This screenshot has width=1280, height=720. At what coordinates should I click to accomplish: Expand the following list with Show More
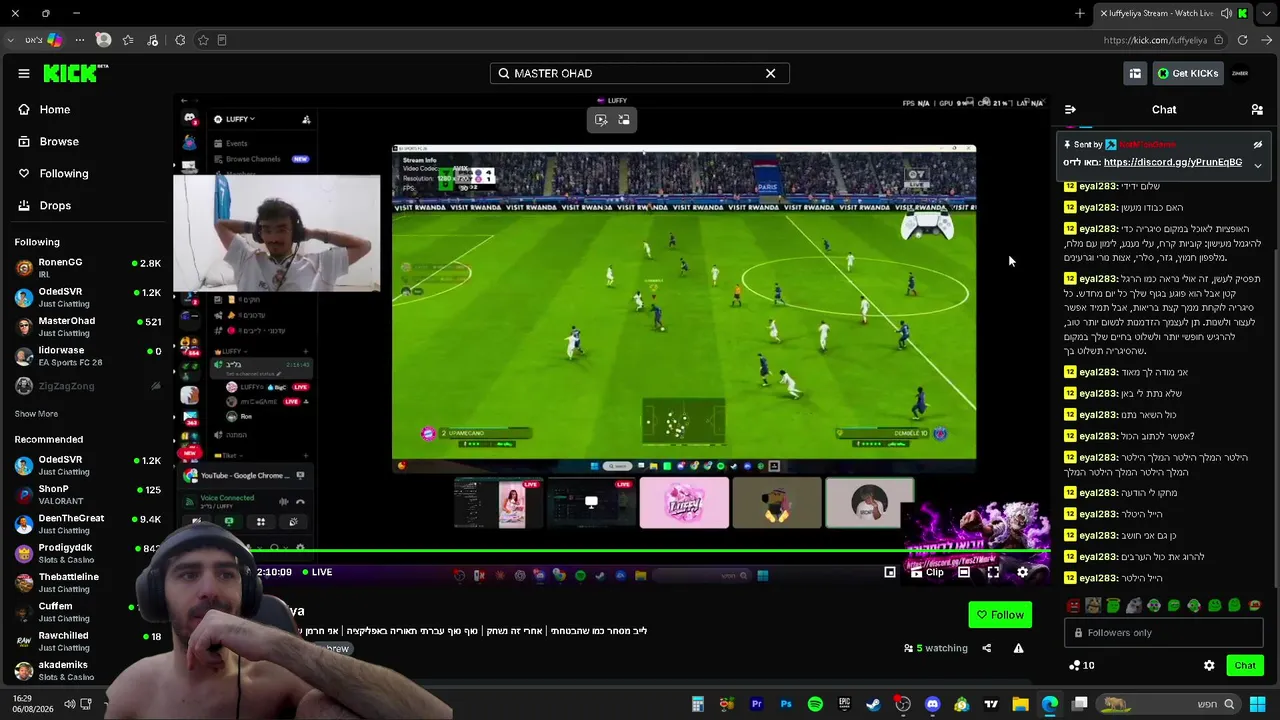(36, 414)
